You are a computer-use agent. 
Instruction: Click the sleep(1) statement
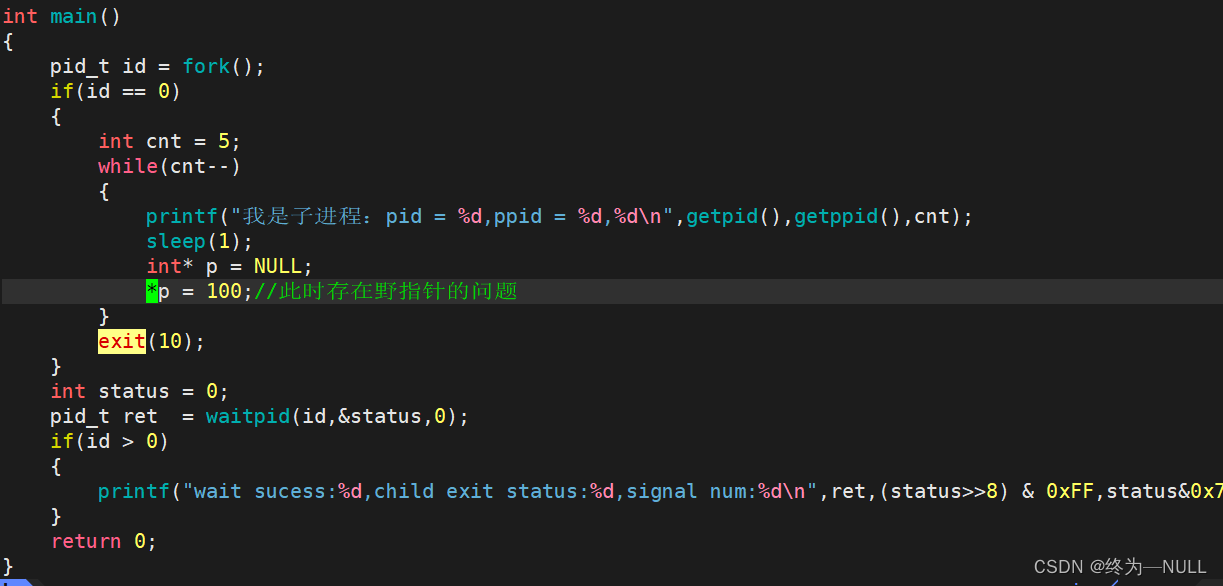pos(199,241)
